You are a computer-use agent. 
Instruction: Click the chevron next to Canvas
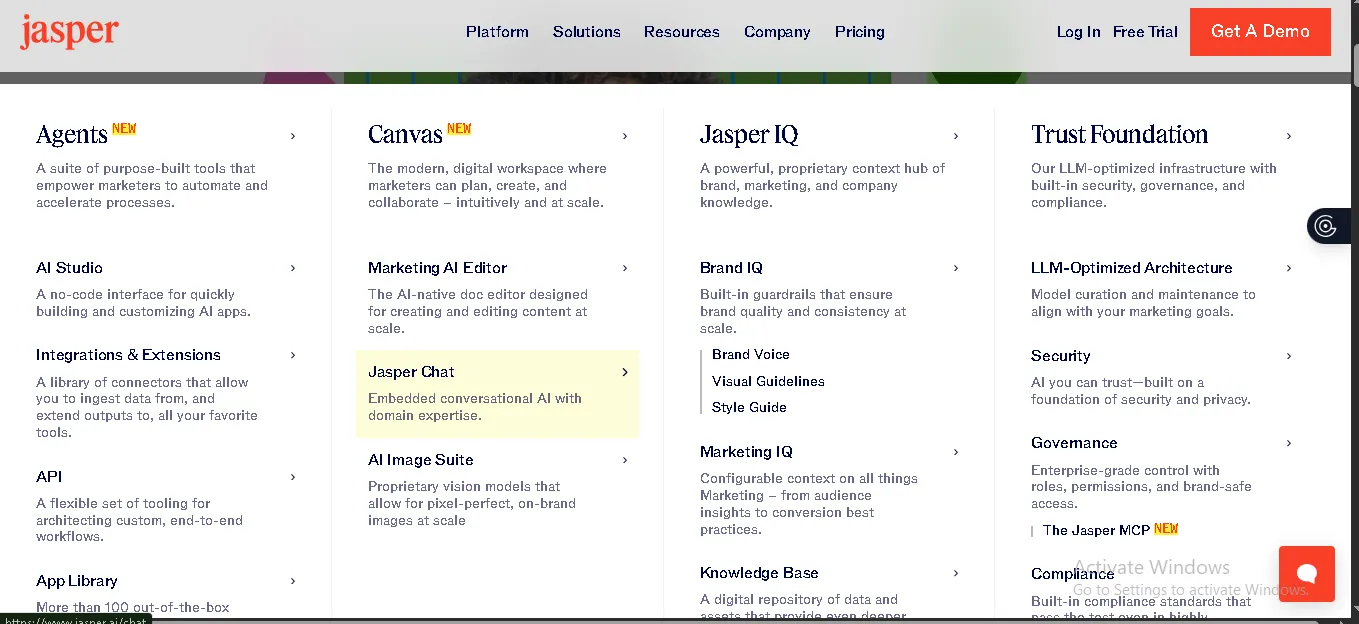coord(625,136)
